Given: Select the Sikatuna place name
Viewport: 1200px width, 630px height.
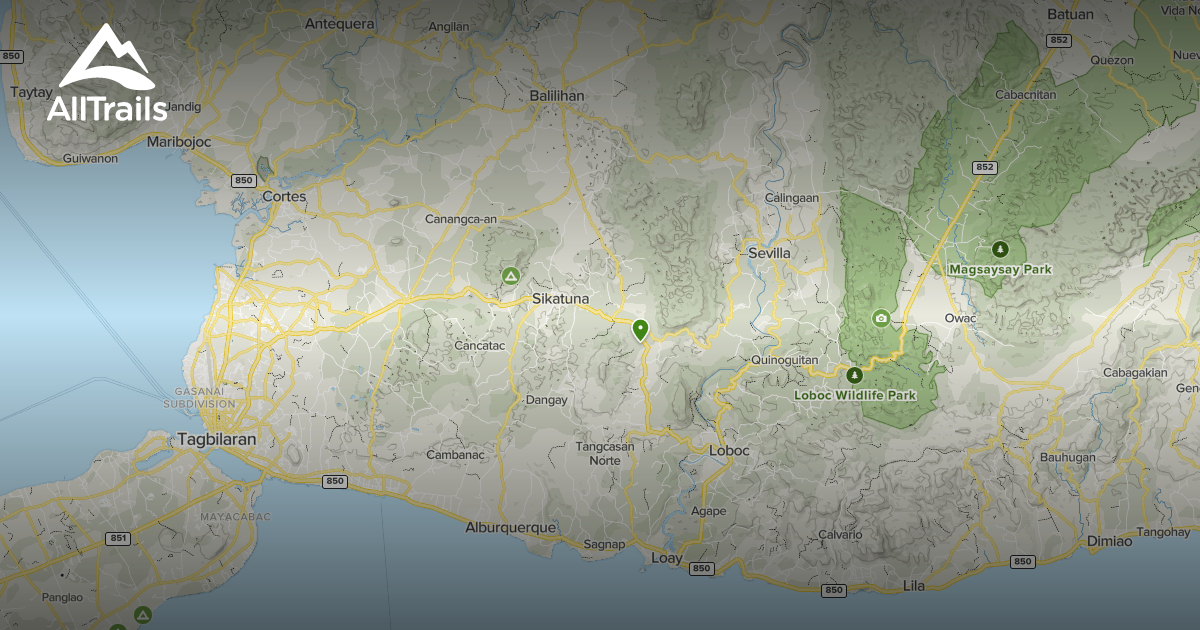Looking at the screenshot, I should pos(560,299).
